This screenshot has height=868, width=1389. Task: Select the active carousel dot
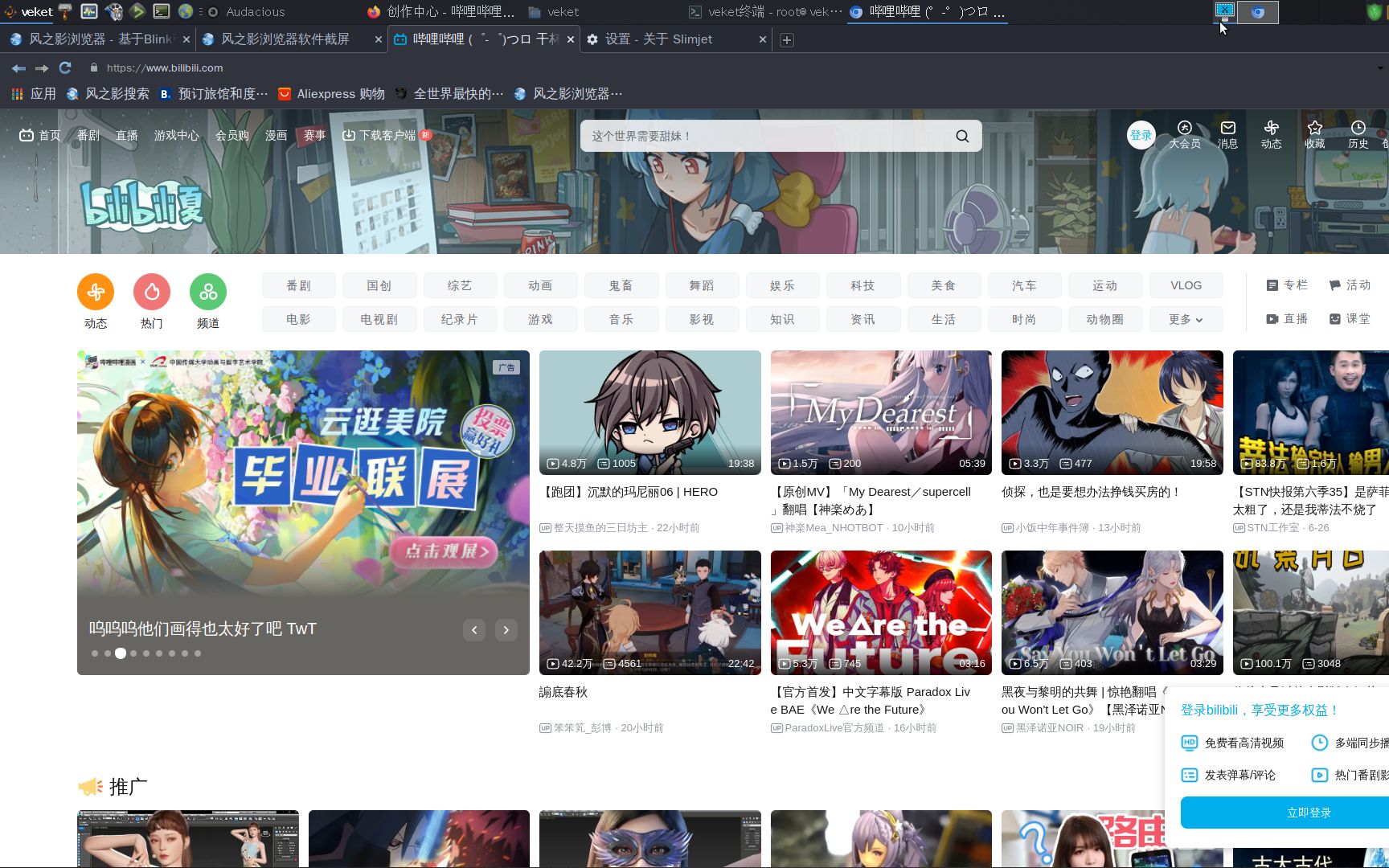coord(121,653)
